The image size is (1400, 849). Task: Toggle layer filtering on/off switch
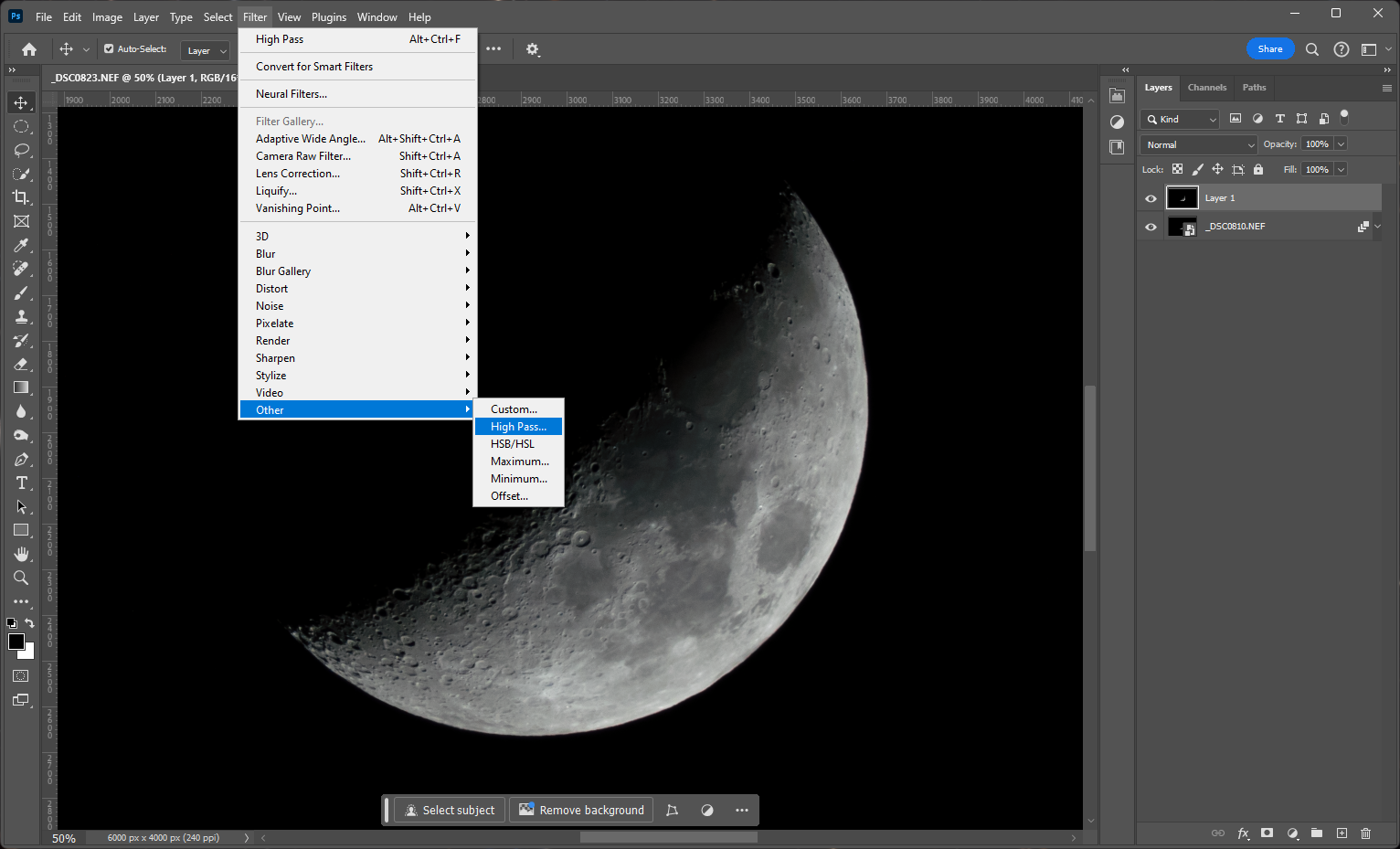[1344, 117]
